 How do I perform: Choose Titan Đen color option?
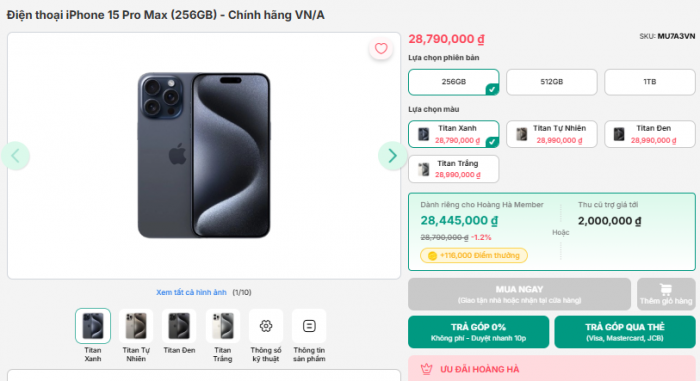(650, 134)
